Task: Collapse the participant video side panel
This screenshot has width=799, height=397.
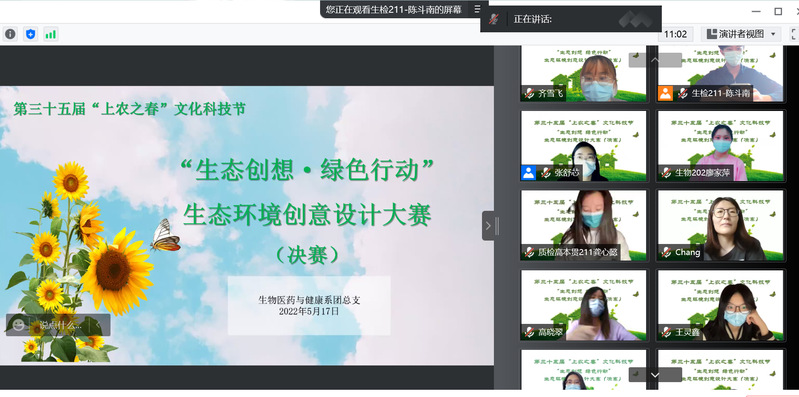Action: [x=488, y=225]
